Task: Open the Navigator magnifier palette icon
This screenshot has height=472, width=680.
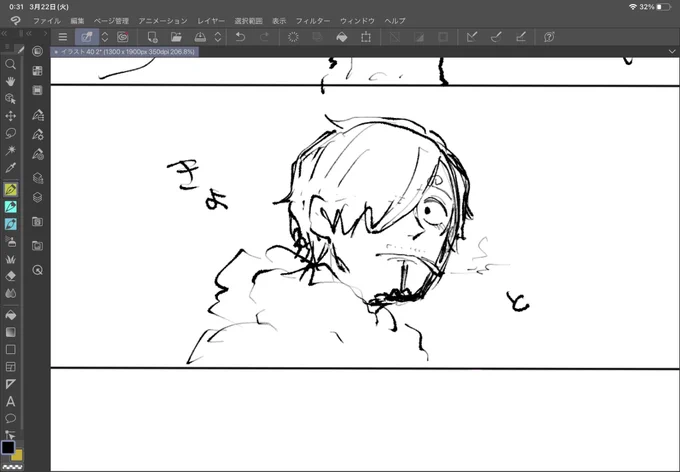Action: point(38,270)
